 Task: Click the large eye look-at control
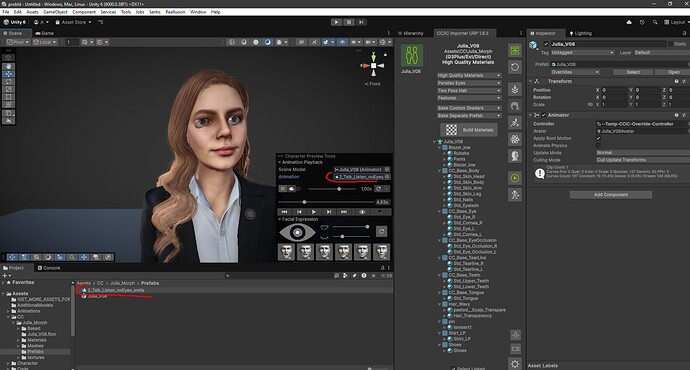point(297,232)
